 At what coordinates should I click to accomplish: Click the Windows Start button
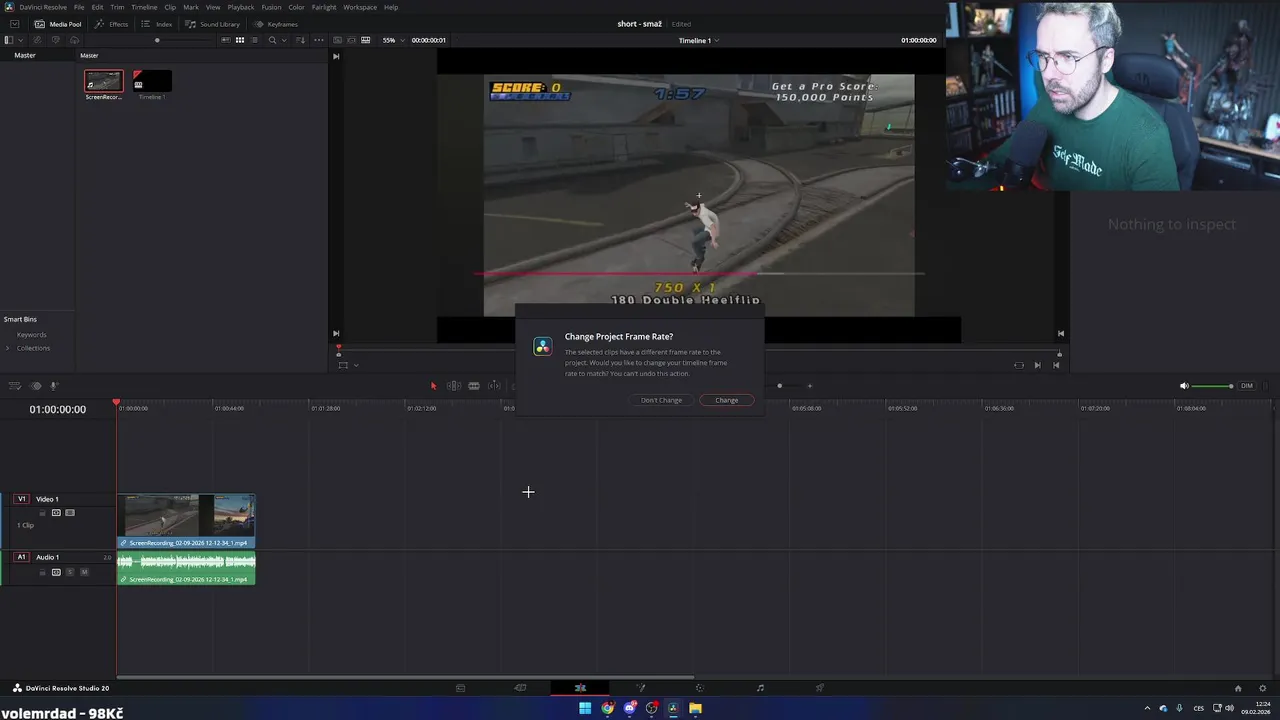click(x=585, y=708)
